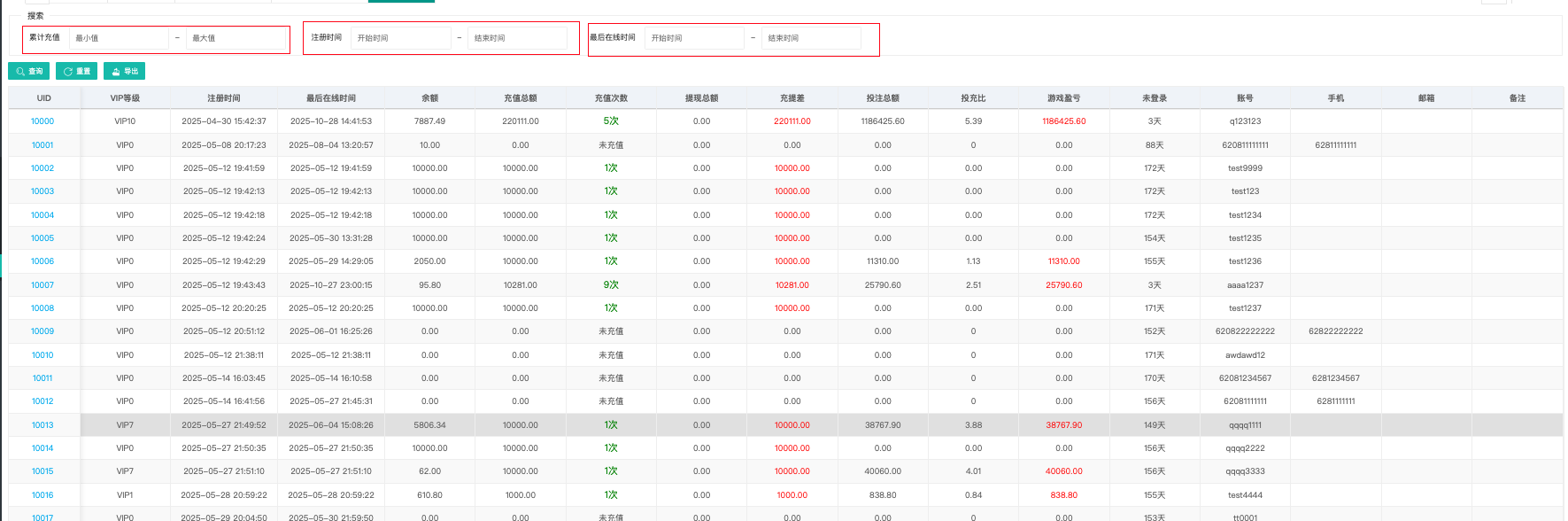Click balance value 5806.34
Screen dimensions: 1568x521
tap(429, 425)
